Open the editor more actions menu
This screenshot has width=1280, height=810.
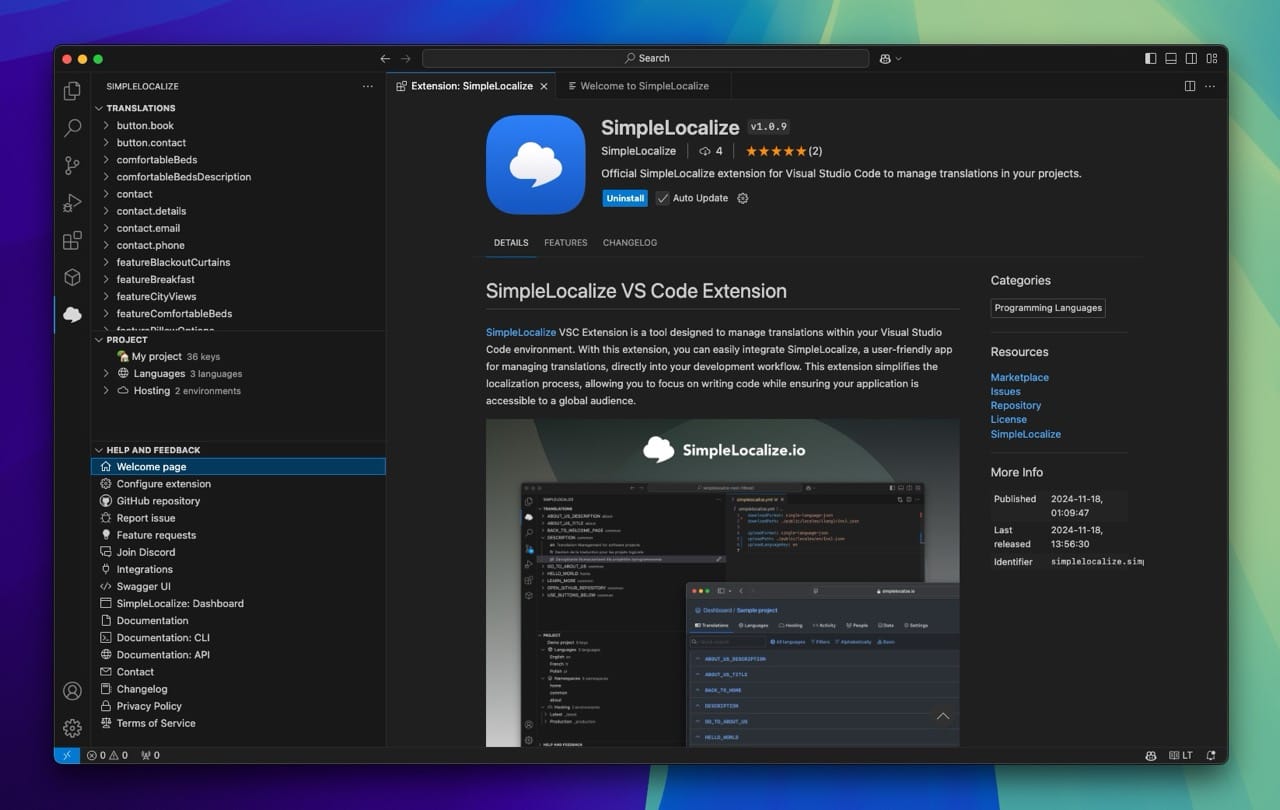pos(1210,86)
